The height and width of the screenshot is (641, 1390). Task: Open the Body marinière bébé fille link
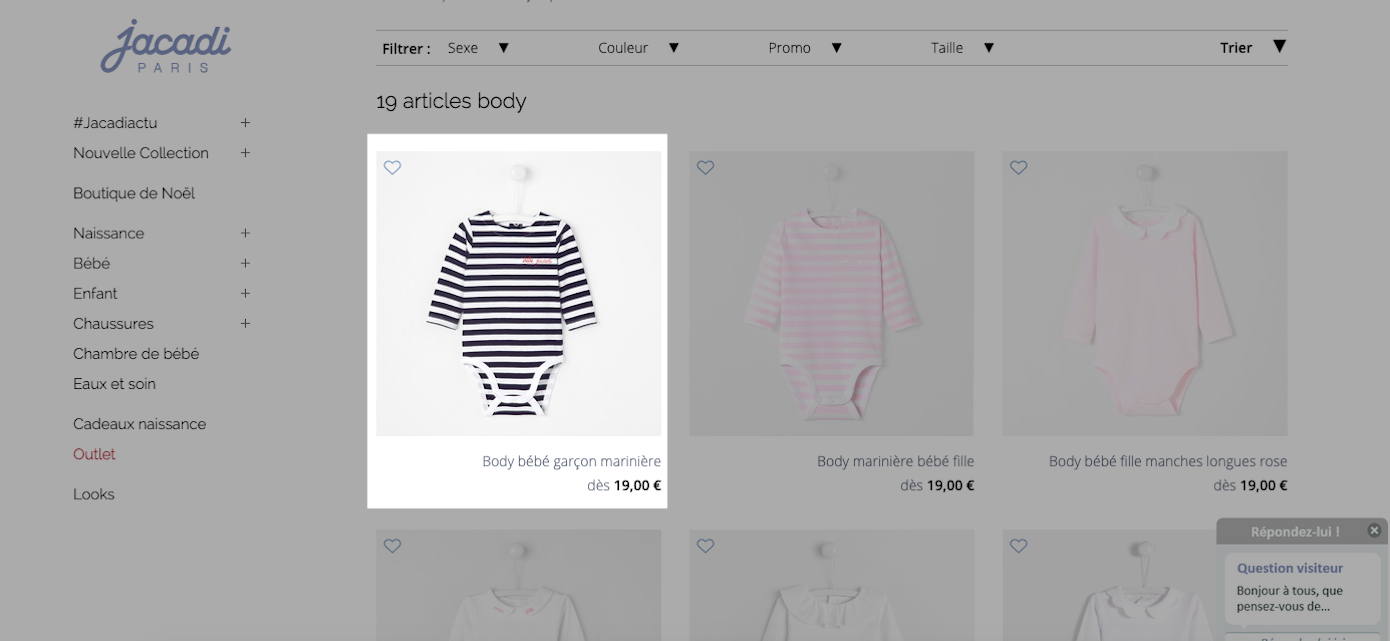[x=895, y=461]
